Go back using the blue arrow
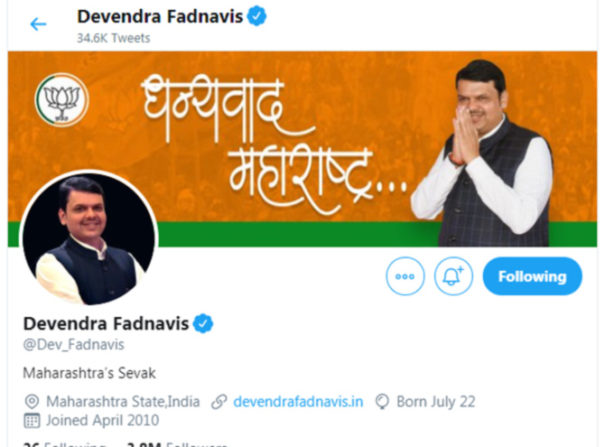 (38, 24)
